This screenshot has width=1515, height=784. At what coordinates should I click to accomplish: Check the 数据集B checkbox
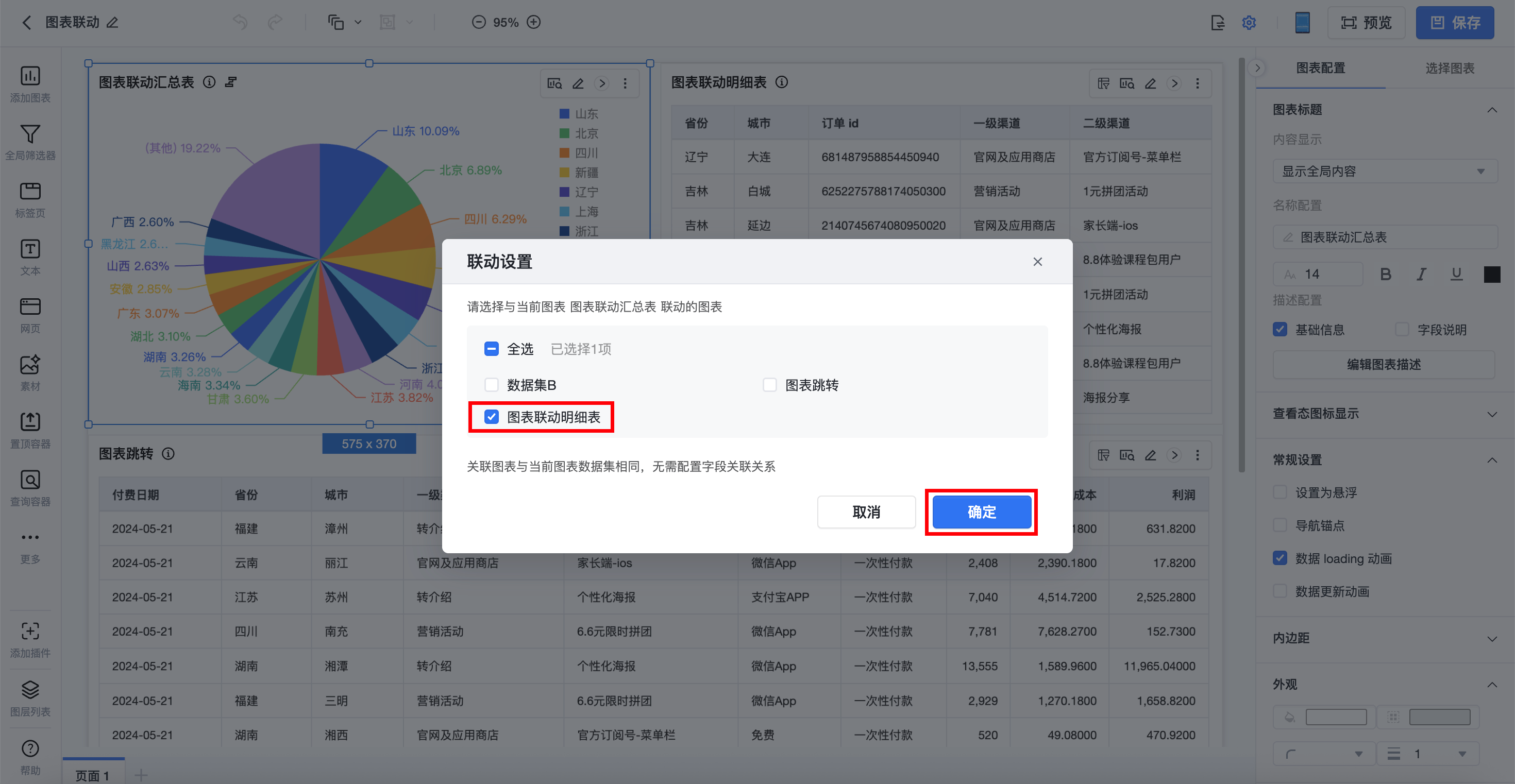[491, 385]
